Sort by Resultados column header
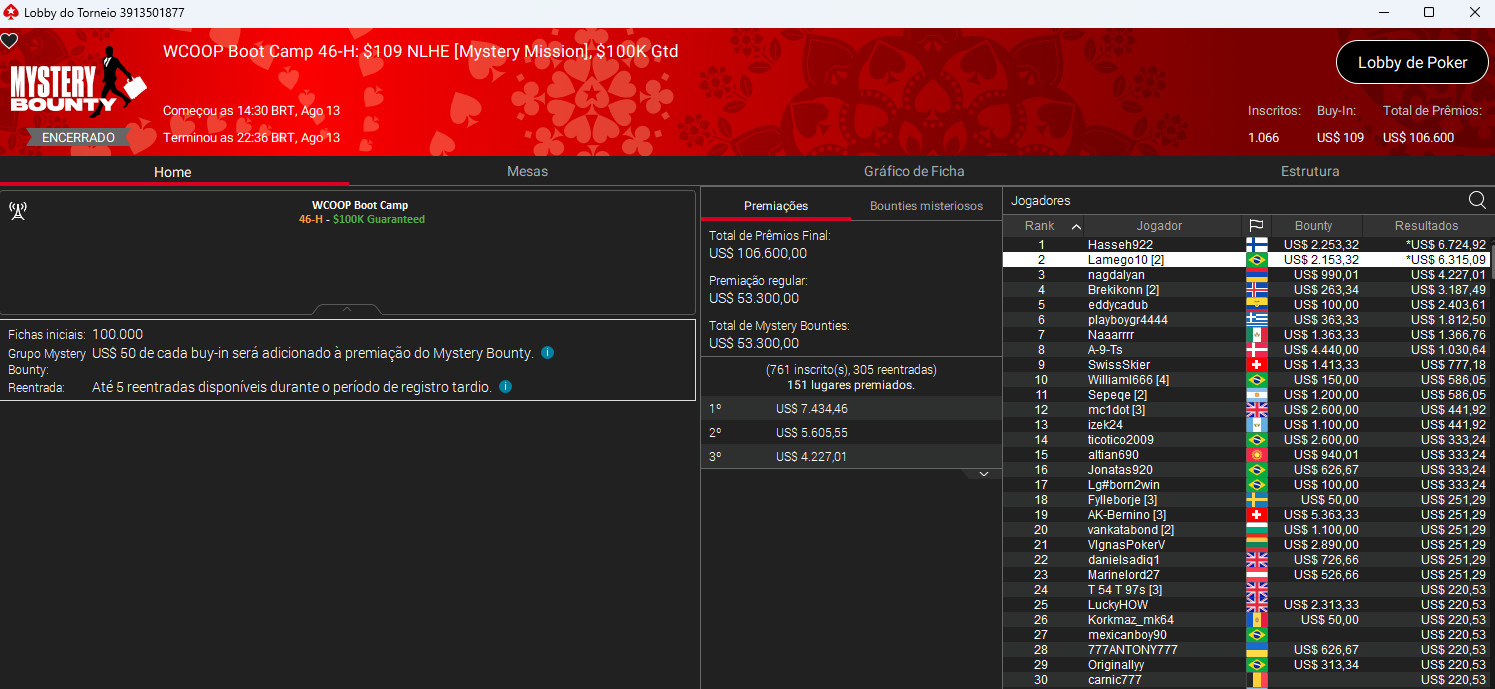The height and width of the screenshot is (689, 1495). click(x=1426, y=226)
